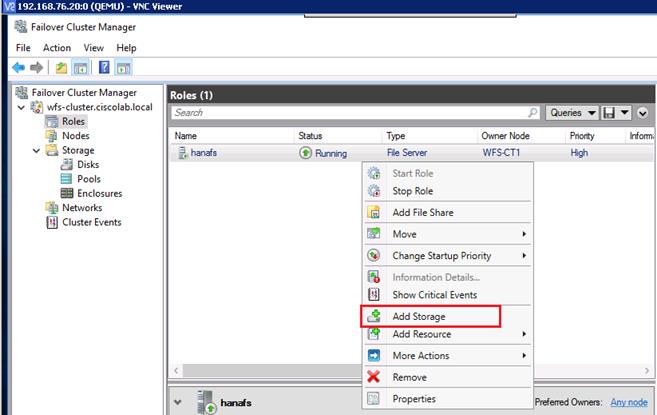657x415 pixels.
Task: Open the File menu
Action: click(23, 48)
